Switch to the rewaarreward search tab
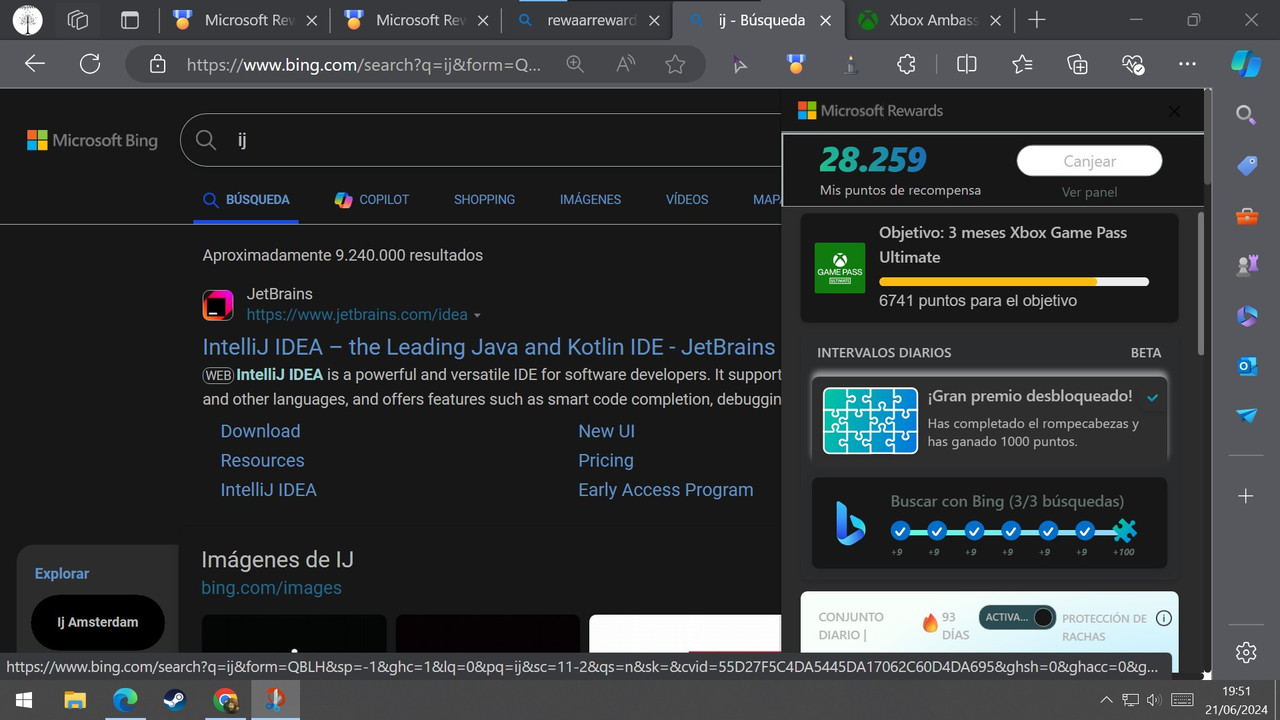The height and width of the screenshot is (720, 1280). pos(587,20)
